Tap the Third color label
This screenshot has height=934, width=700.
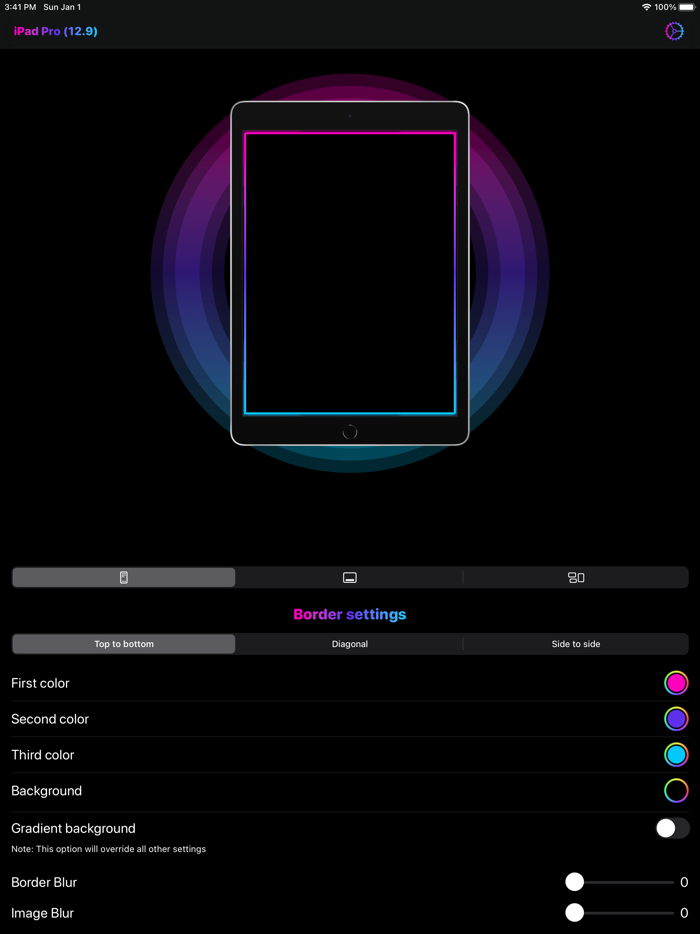(43, 755)
